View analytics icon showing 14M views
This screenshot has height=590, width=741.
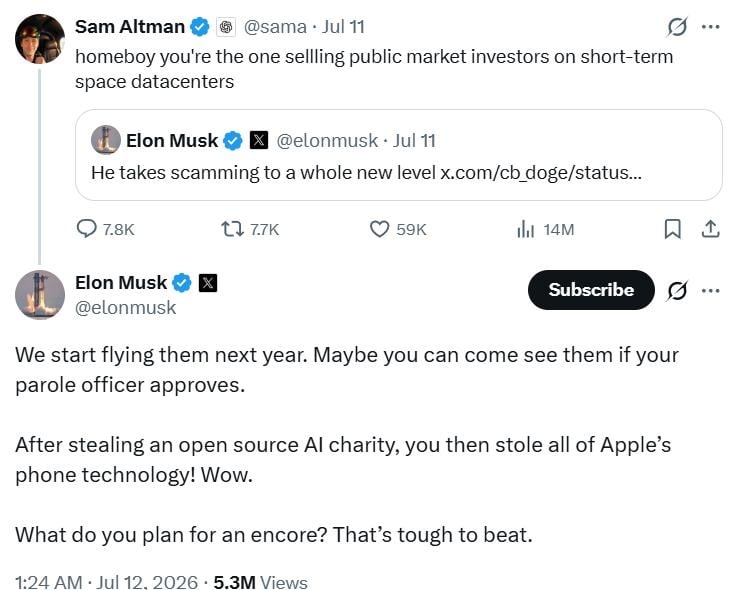[526, 229]
